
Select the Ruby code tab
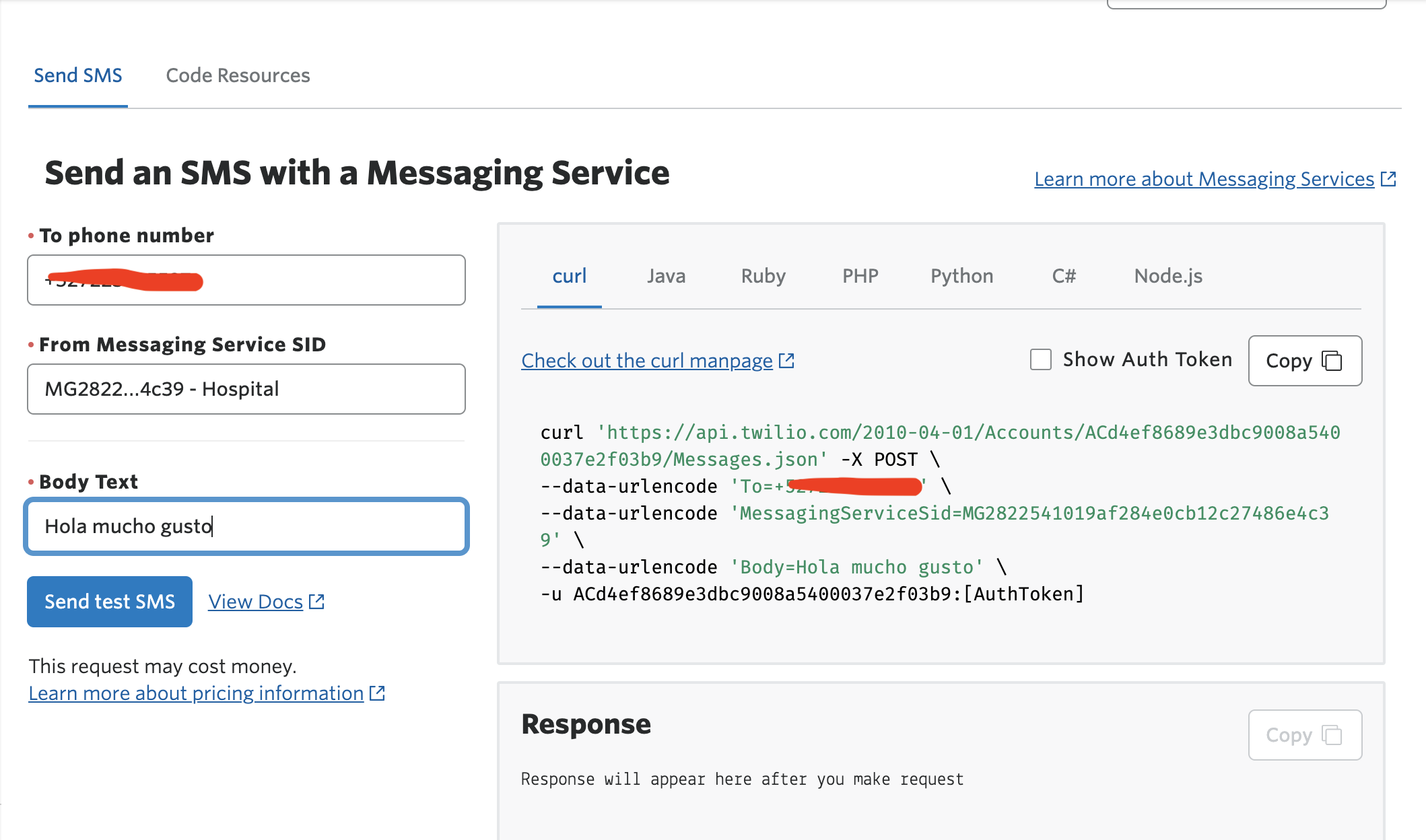click(x=763, y=276)
